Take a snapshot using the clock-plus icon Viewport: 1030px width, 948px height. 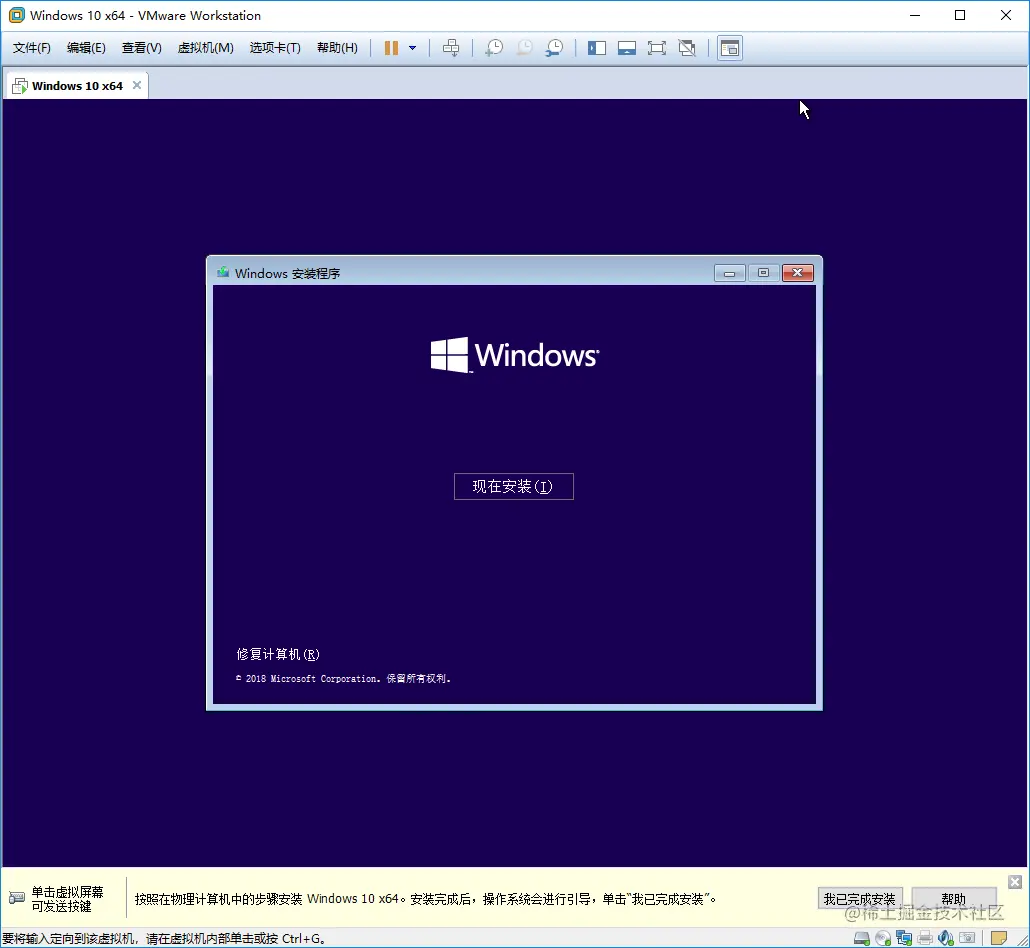[494, 48]
